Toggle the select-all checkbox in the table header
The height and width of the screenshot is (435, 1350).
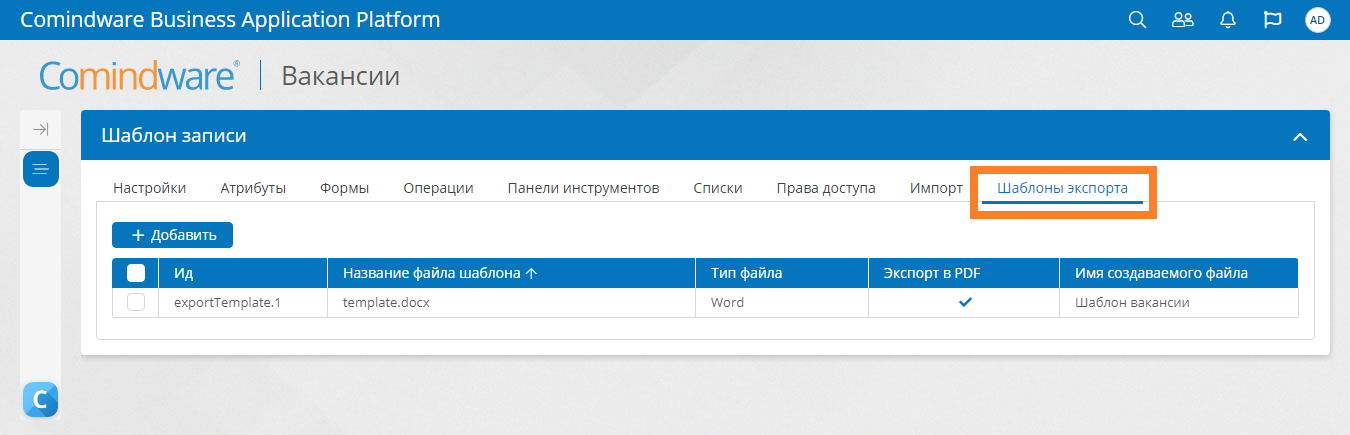pos(136,273)
